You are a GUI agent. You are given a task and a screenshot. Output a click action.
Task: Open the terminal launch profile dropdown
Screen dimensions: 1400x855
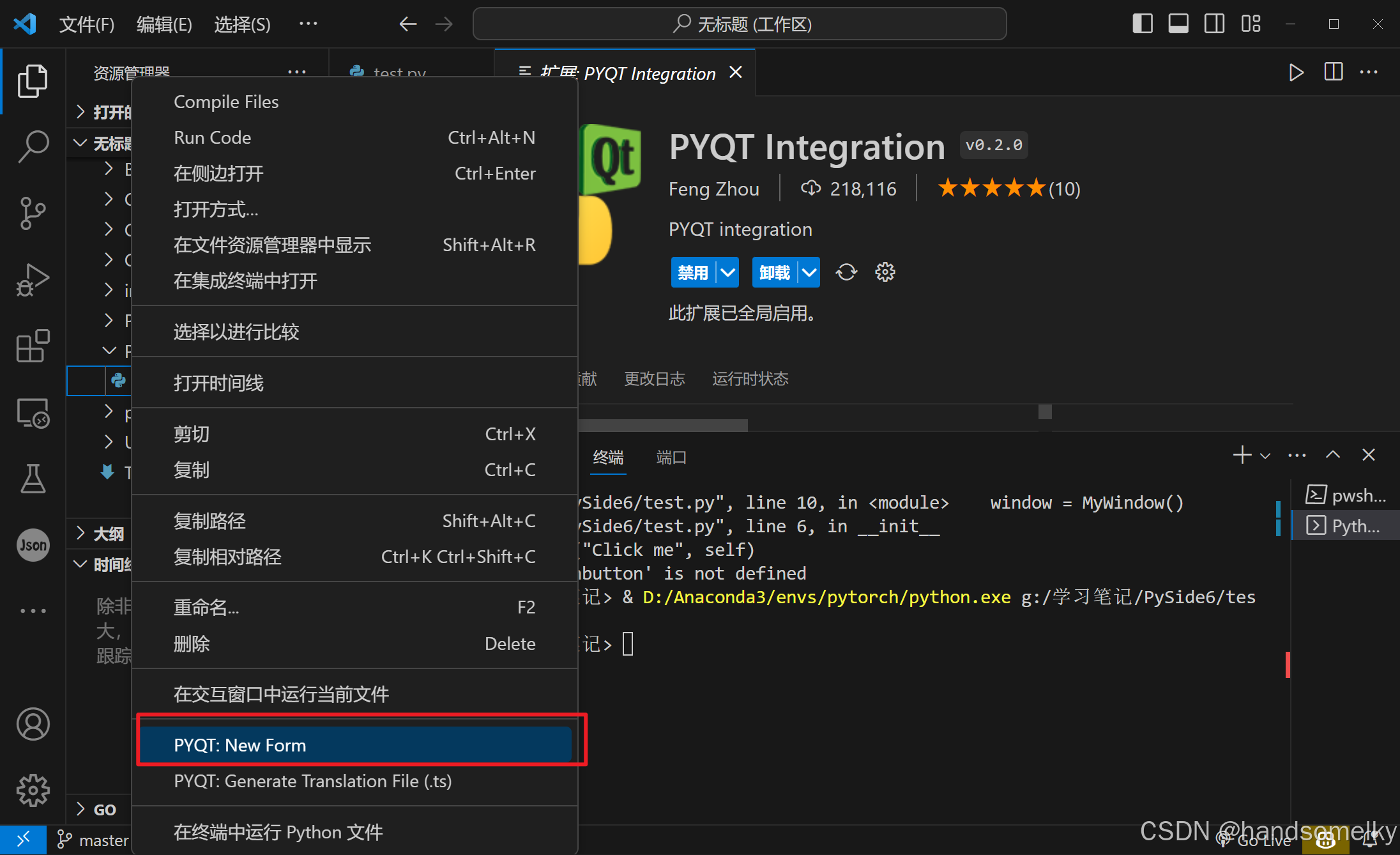(1265, 456)
